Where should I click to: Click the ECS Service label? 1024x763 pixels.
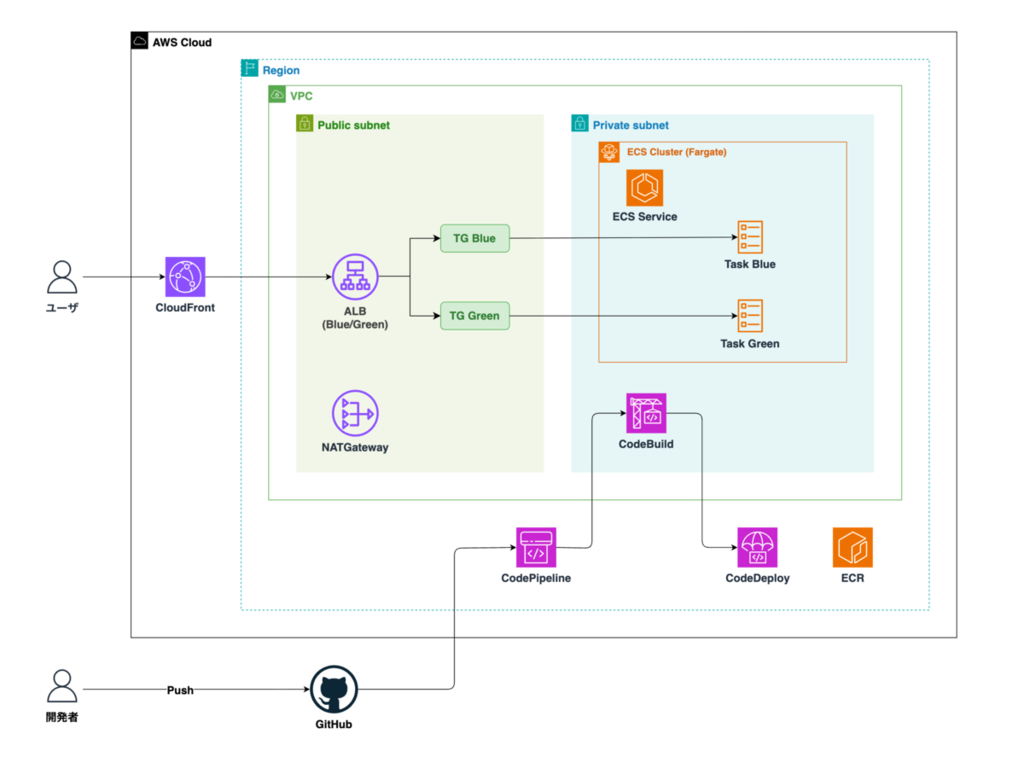click(645, 217)
